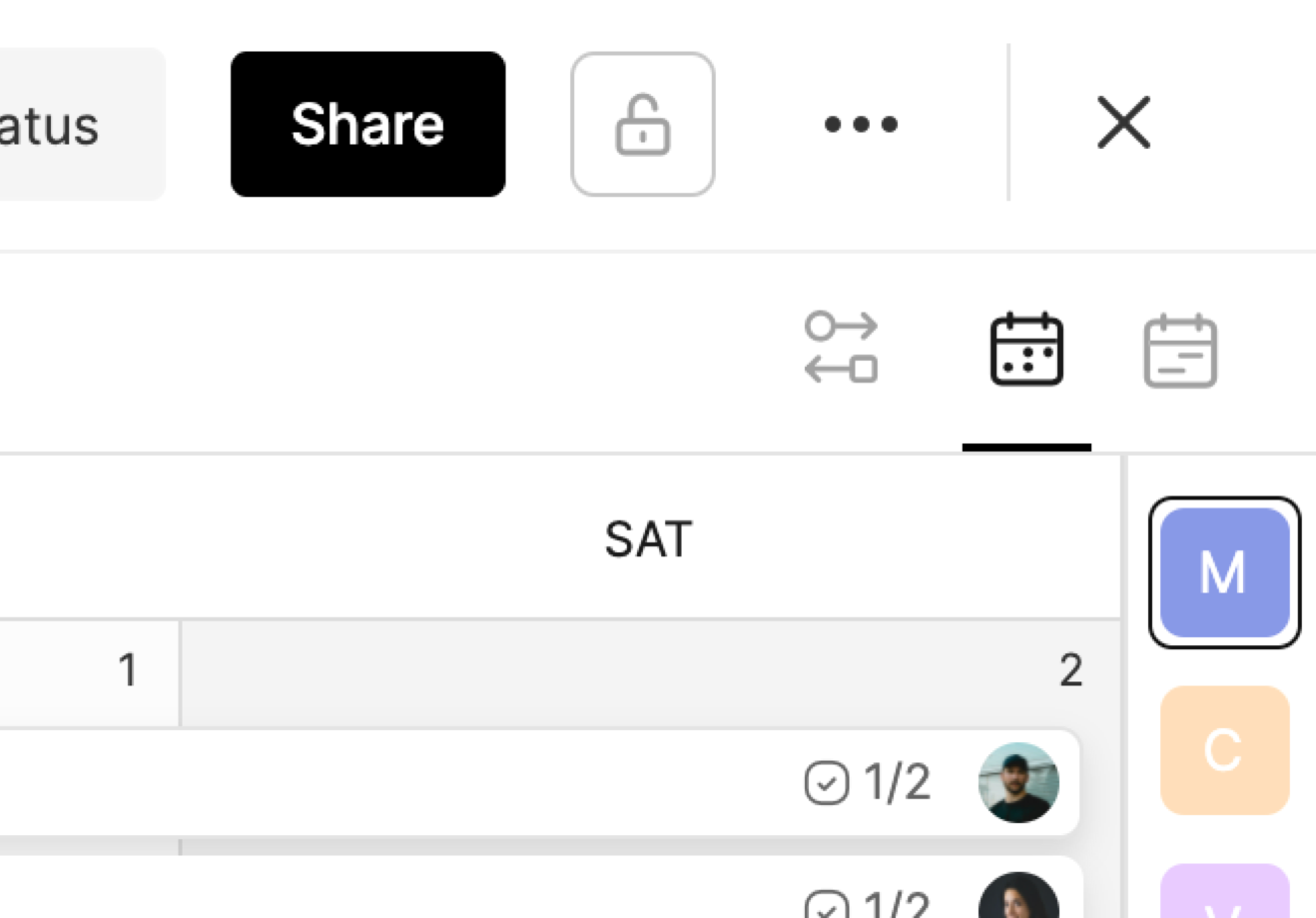Image resolution: width=1316 pixels, height=918 pixels.
Task: Select the blue M member swatch
Action: (1224, 572)
